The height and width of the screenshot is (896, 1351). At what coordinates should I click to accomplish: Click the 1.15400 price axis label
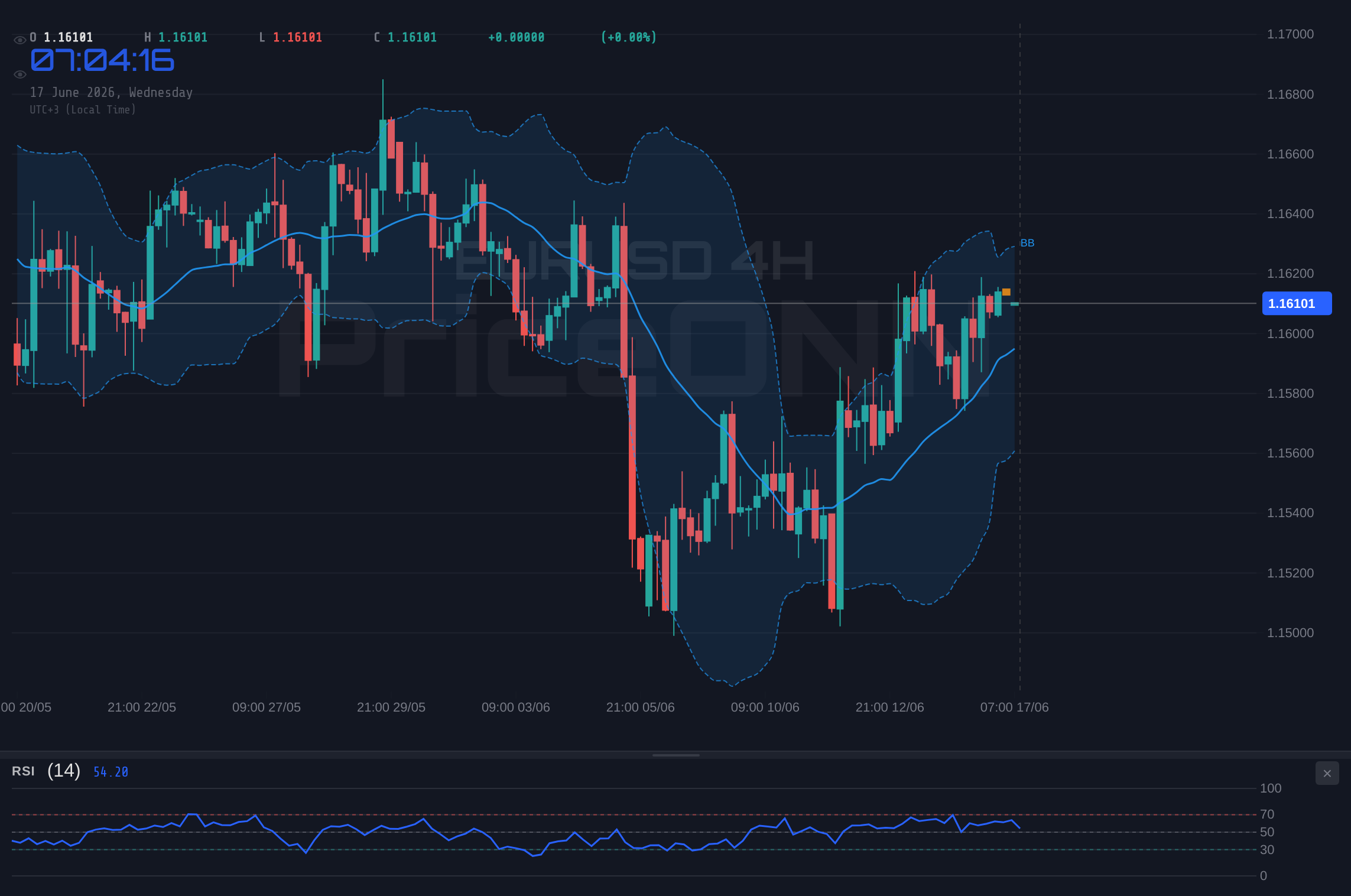[1290, 513]
